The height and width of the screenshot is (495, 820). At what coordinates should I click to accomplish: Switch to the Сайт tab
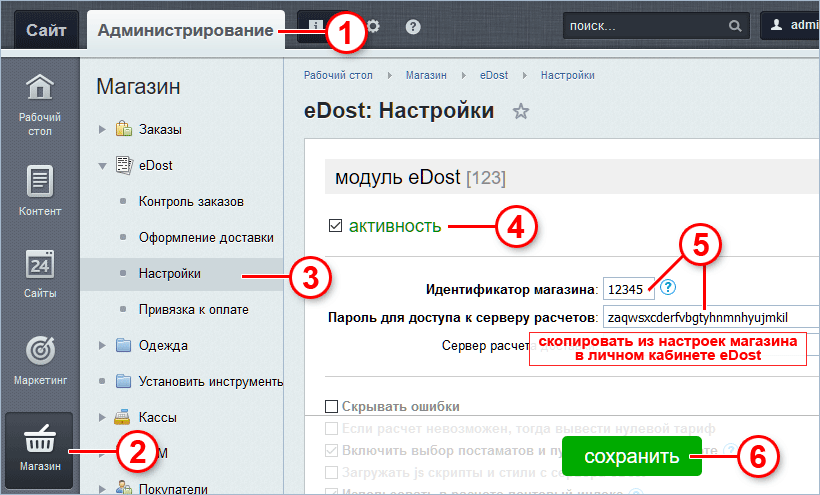point(46,30)
